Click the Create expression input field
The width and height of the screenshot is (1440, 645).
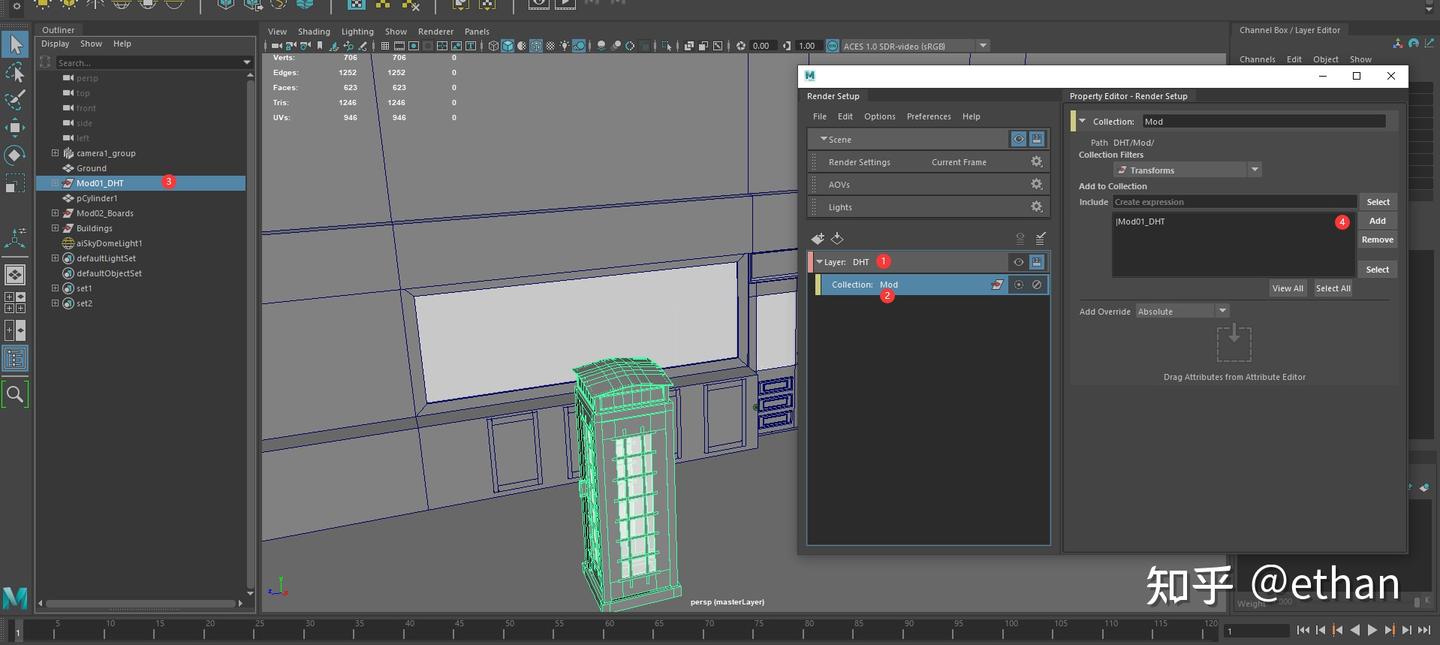pos(1233,202)
